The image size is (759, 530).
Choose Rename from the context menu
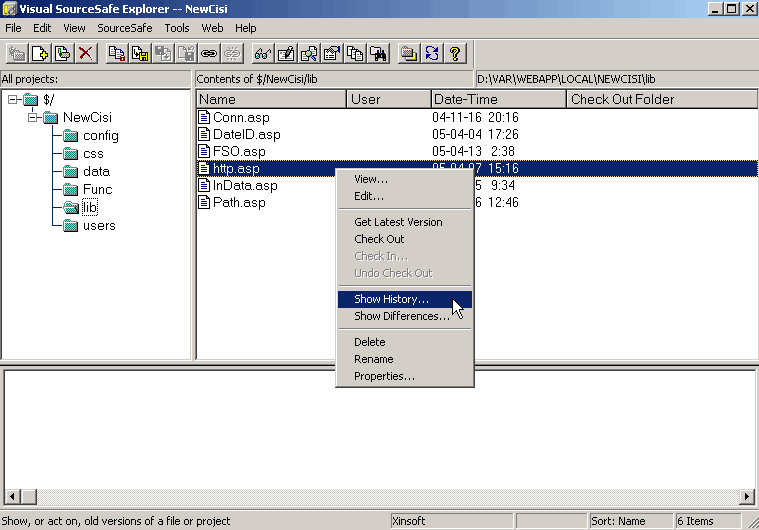405,359
